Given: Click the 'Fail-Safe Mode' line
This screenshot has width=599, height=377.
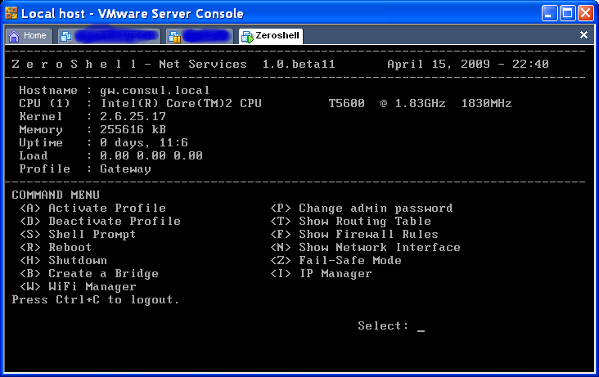Looking at the screenshot, I should tap(336, 261).
